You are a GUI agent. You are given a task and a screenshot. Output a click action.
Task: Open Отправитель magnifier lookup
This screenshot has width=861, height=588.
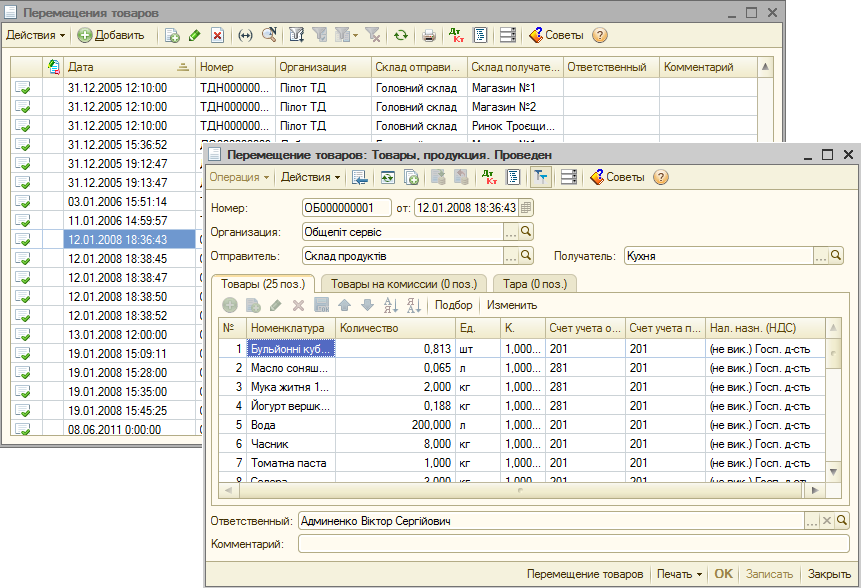coord(525,256)
